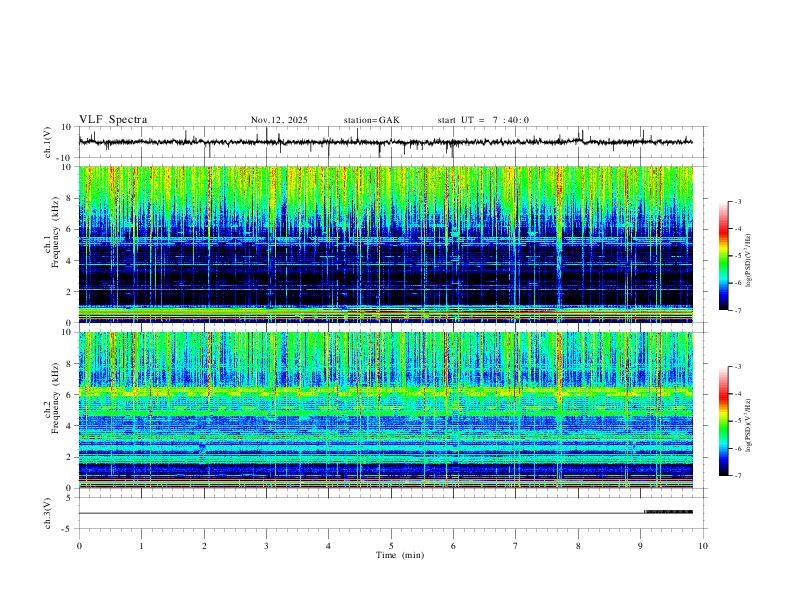792x612 pixels.
Task: Click the ch.1 voltage waveform trace
Action: (x=385, y=142)
